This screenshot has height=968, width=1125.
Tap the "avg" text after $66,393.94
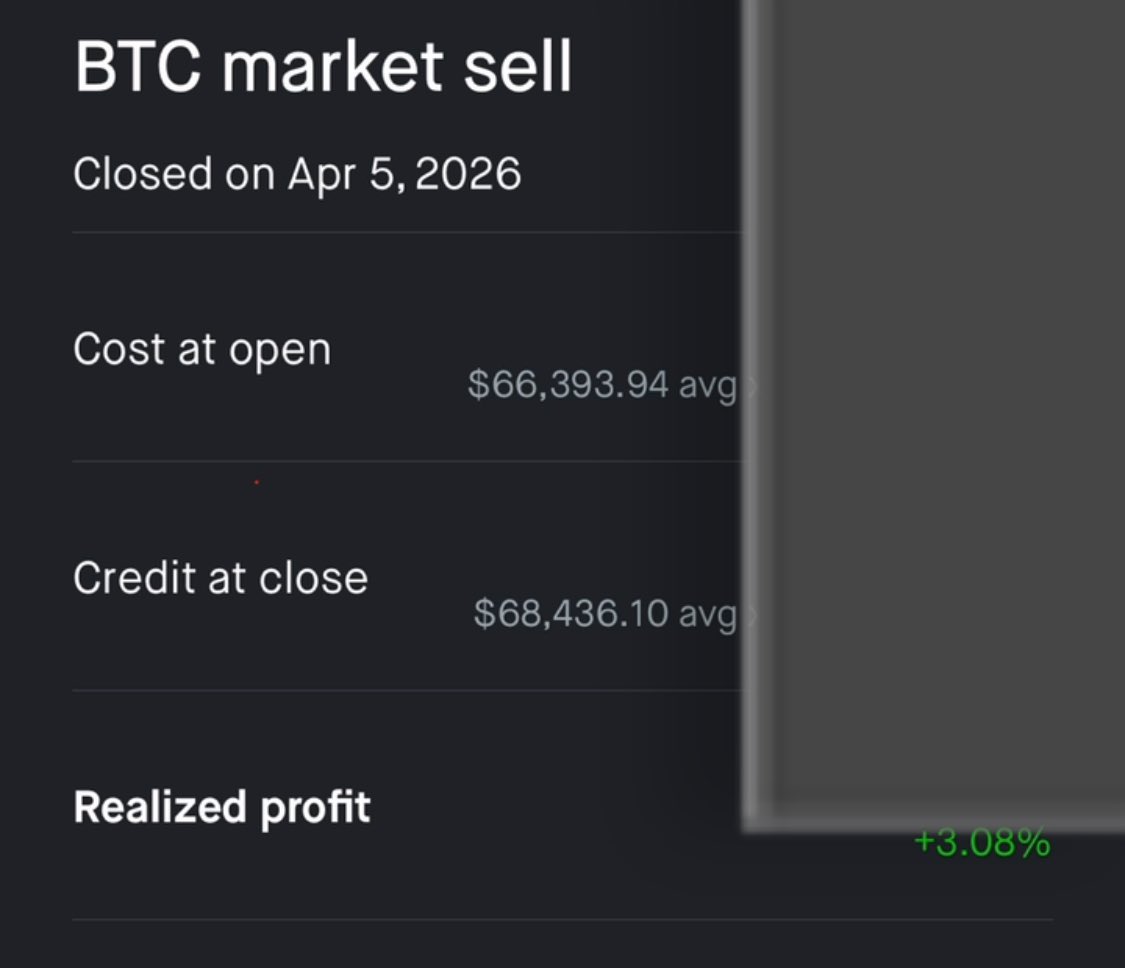point(708,385)
